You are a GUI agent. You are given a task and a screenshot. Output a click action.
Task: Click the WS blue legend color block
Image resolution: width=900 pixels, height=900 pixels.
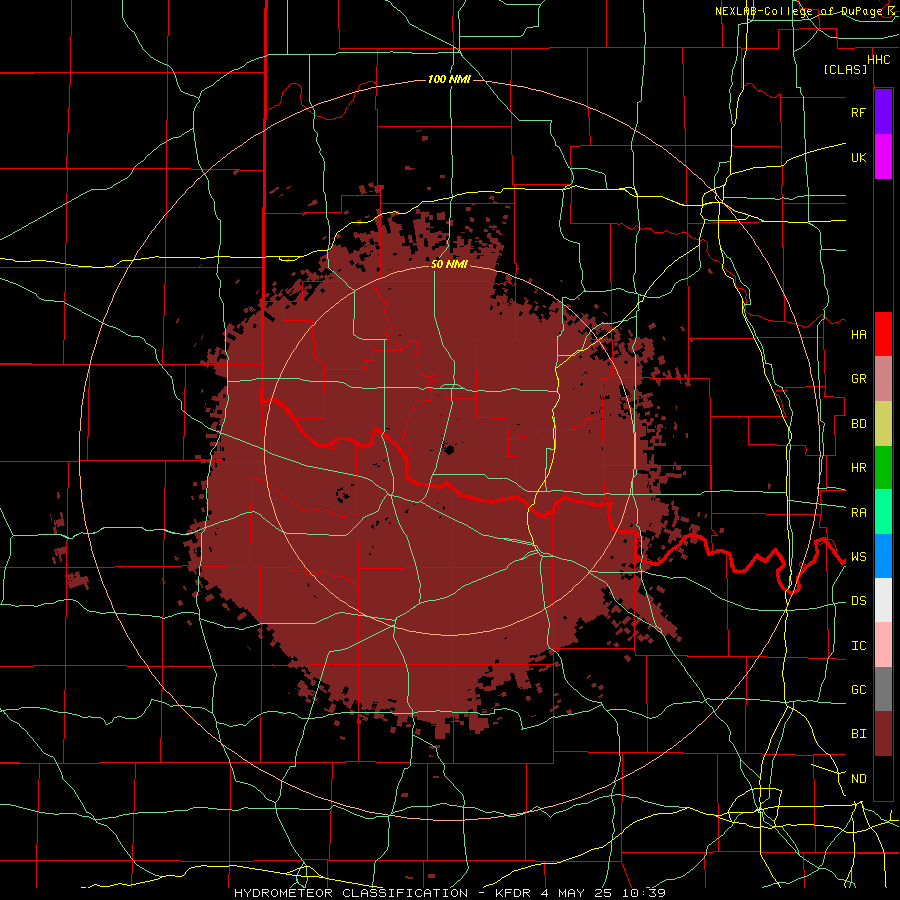(883, 556)
